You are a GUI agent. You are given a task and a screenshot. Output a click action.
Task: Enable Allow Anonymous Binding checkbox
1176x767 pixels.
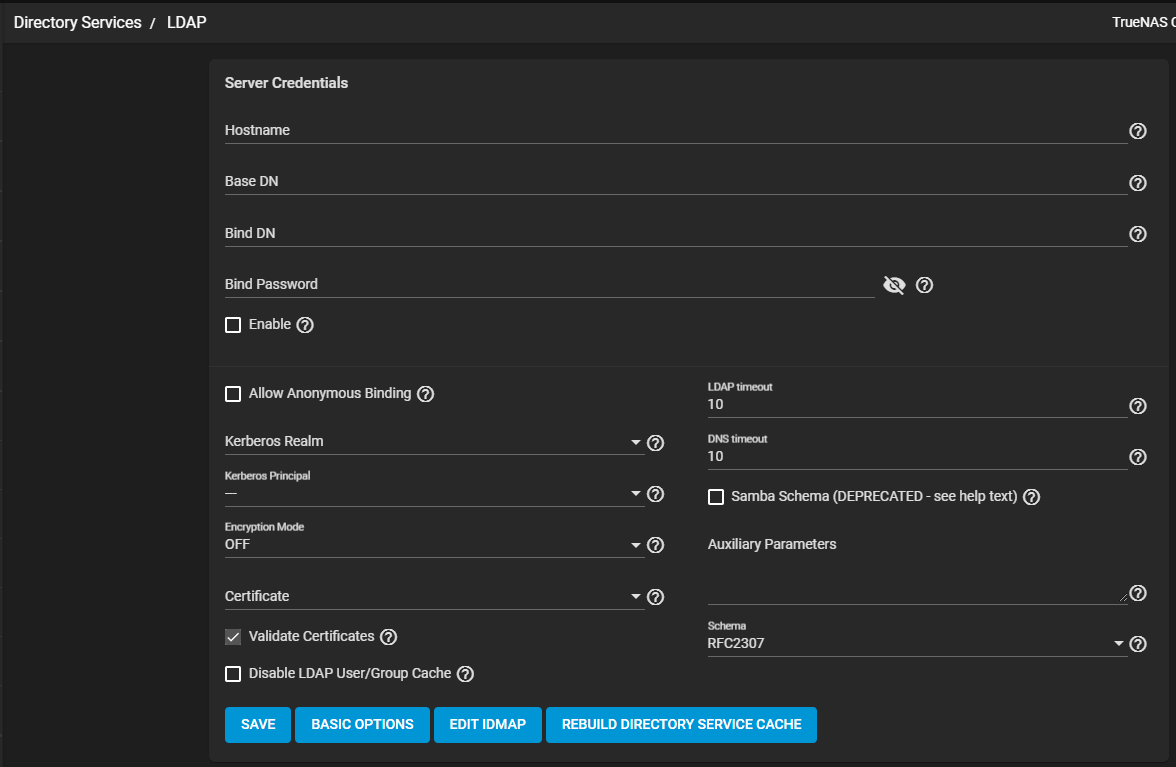pos(233,394)
